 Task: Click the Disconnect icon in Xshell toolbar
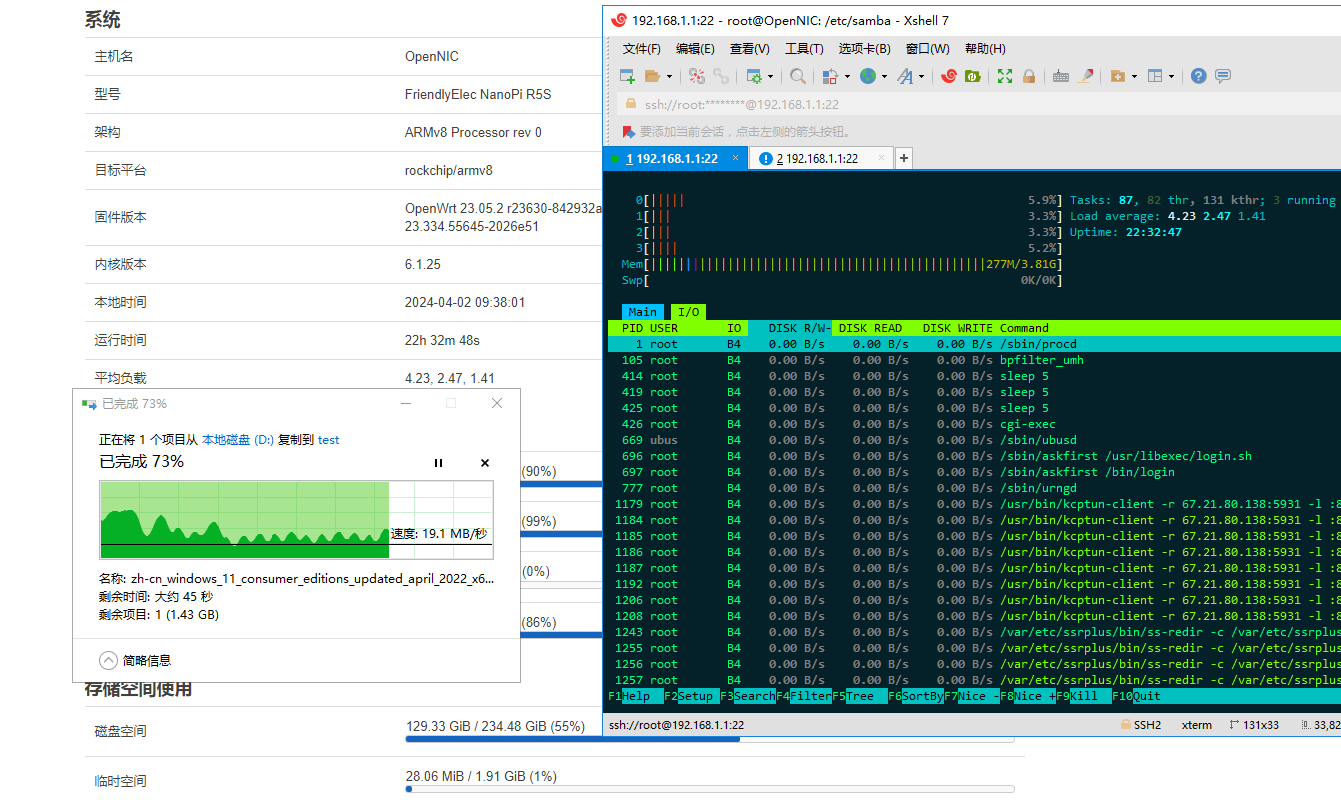697,76
